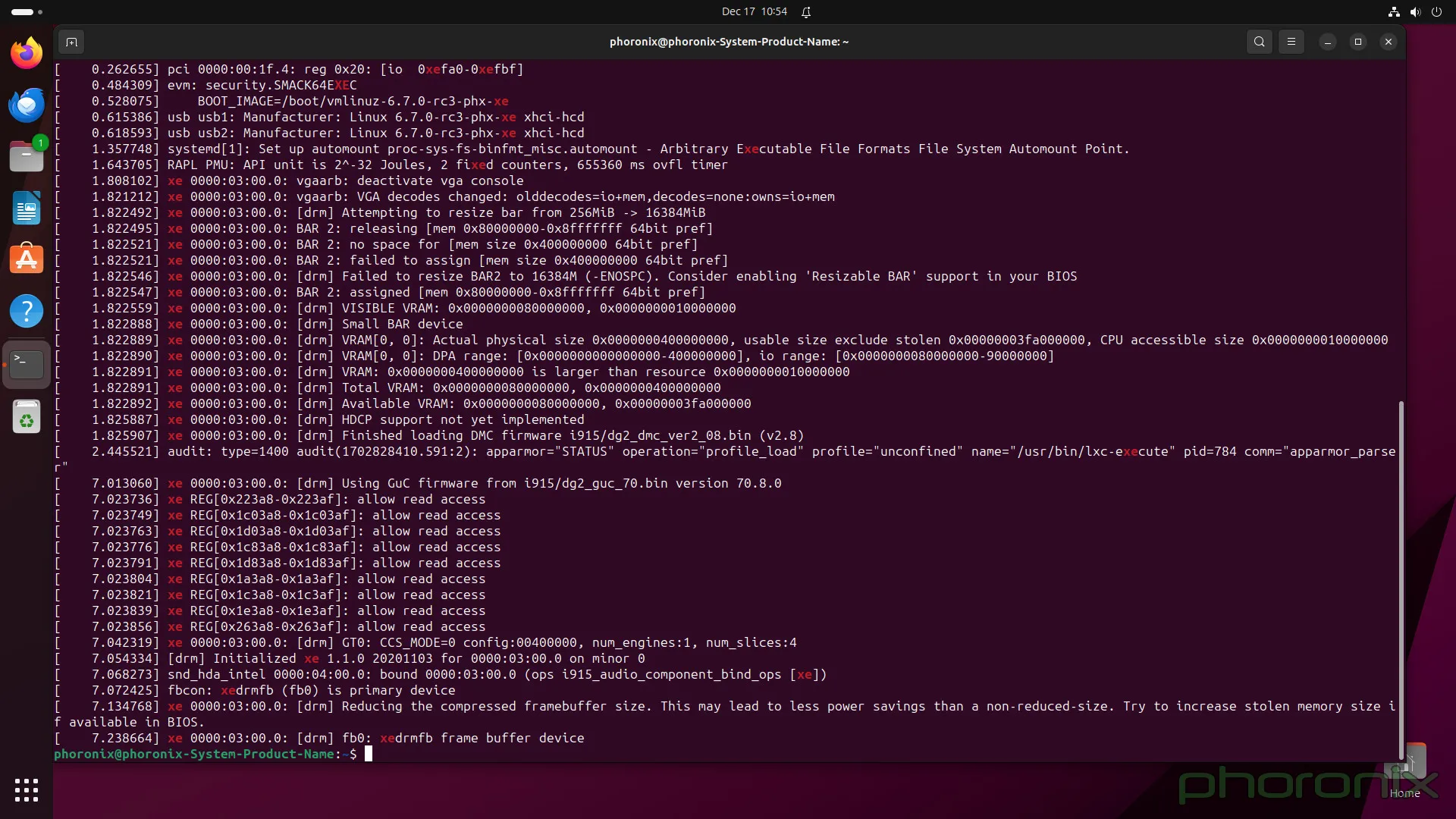Open the Help application
The width and height of the screenshot is (1456, 819).
(x=27, y=311)
